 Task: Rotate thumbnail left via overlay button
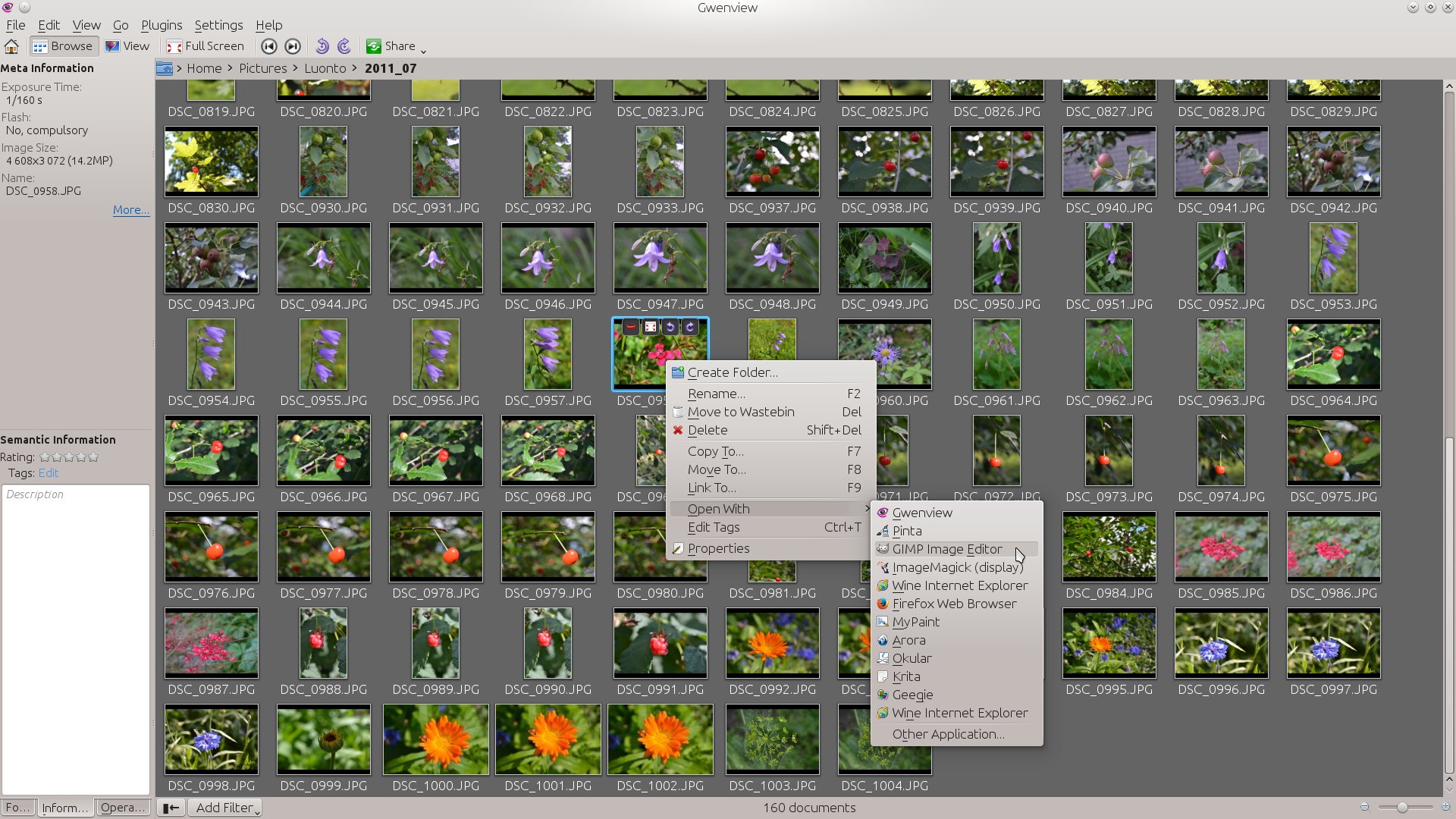coord(670,327)
